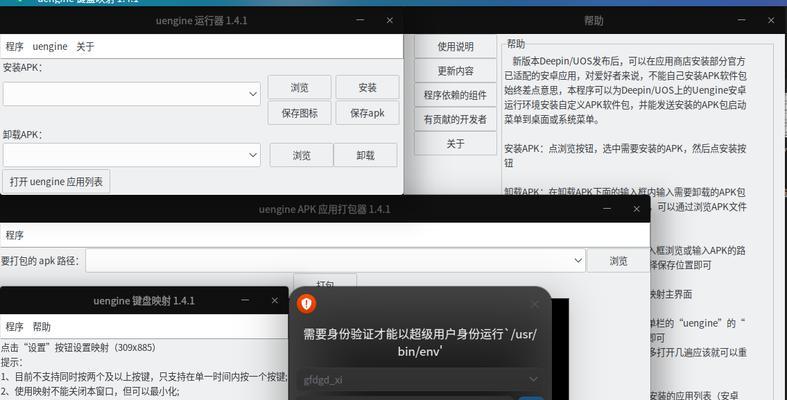Click the 卸载 button
Screen dimensions: 787x400
[365, 155]
